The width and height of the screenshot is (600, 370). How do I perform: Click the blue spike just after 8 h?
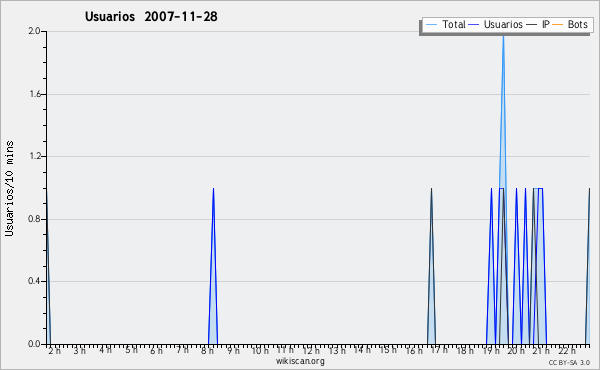coord(213,266)
